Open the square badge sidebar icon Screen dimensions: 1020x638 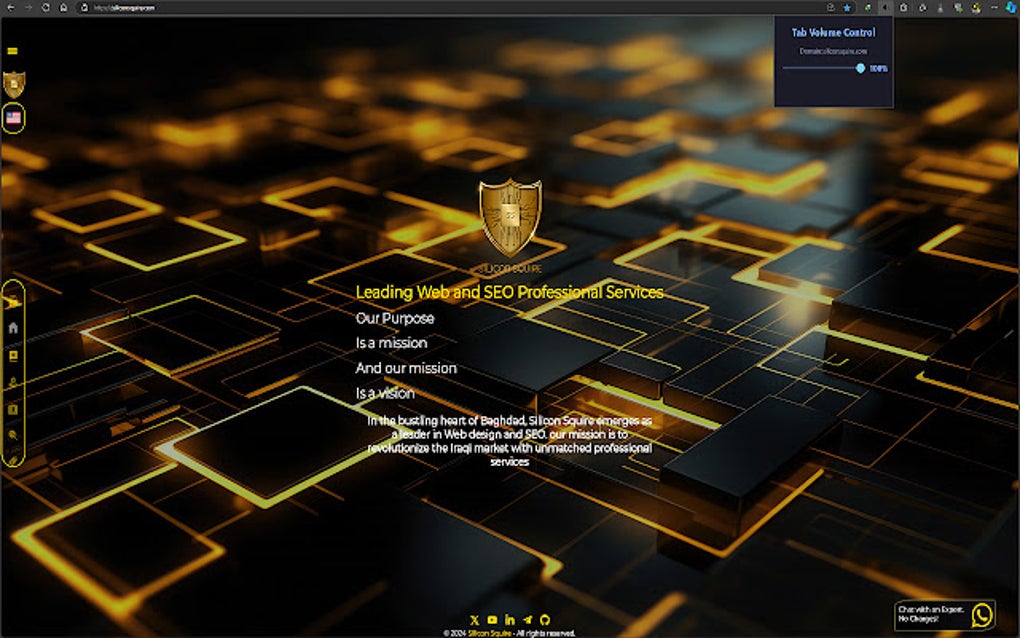coord(13,409)
